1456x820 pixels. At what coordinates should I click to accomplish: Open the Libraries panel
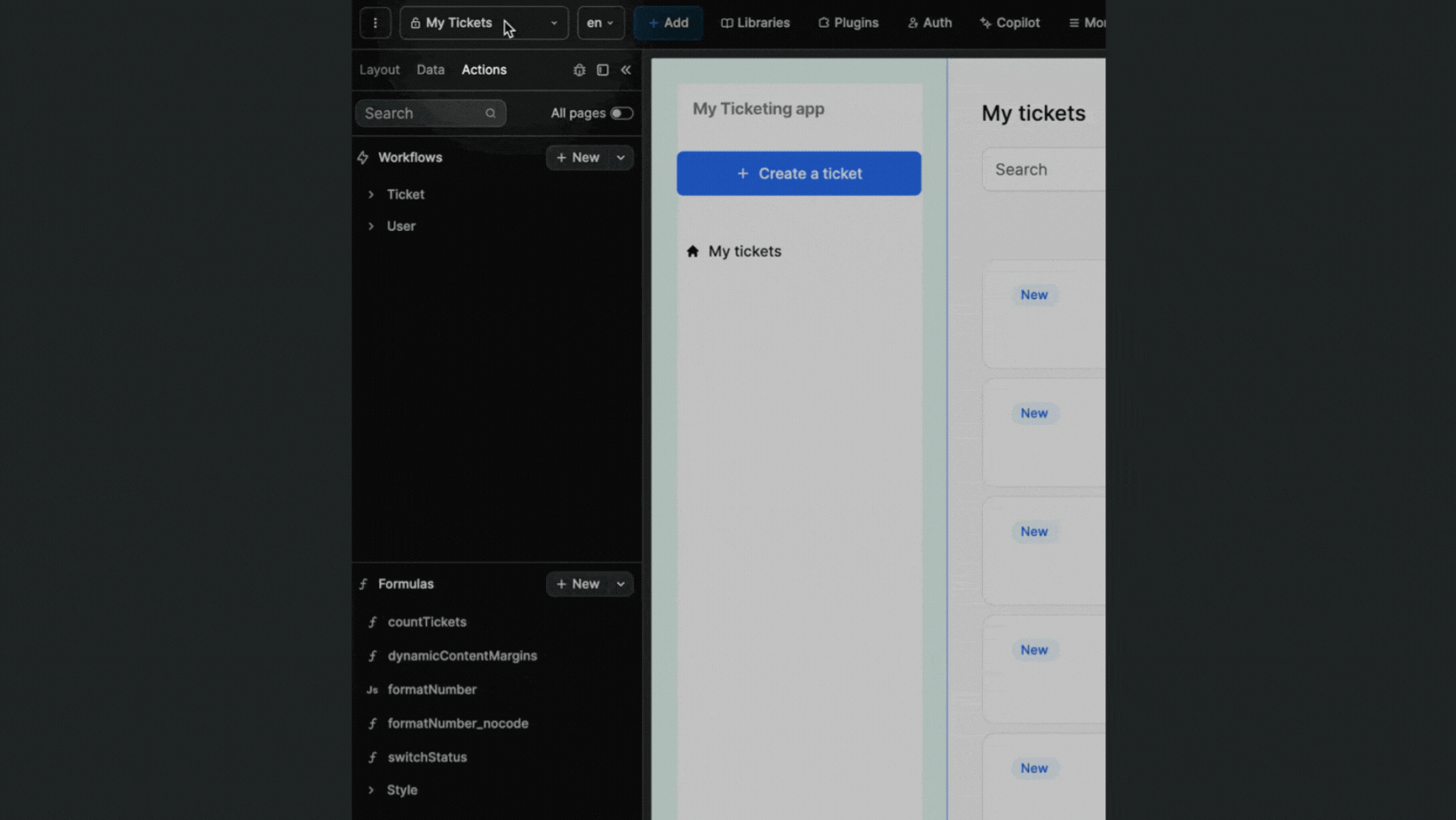(x=754, y=22)
